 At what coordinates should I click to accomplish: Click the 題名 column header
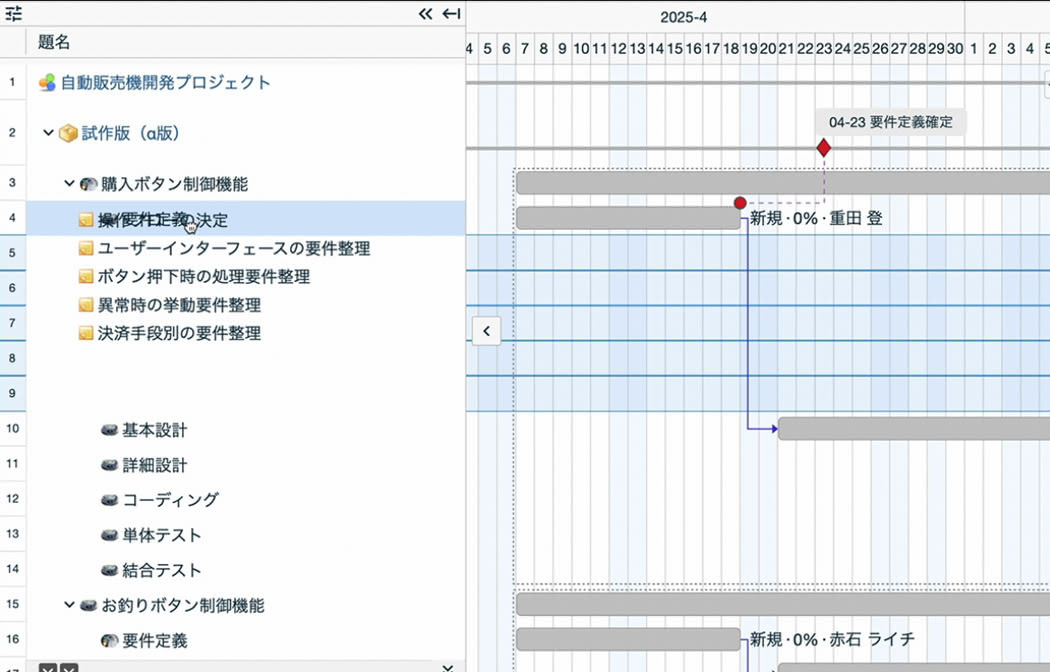[54, 42]
